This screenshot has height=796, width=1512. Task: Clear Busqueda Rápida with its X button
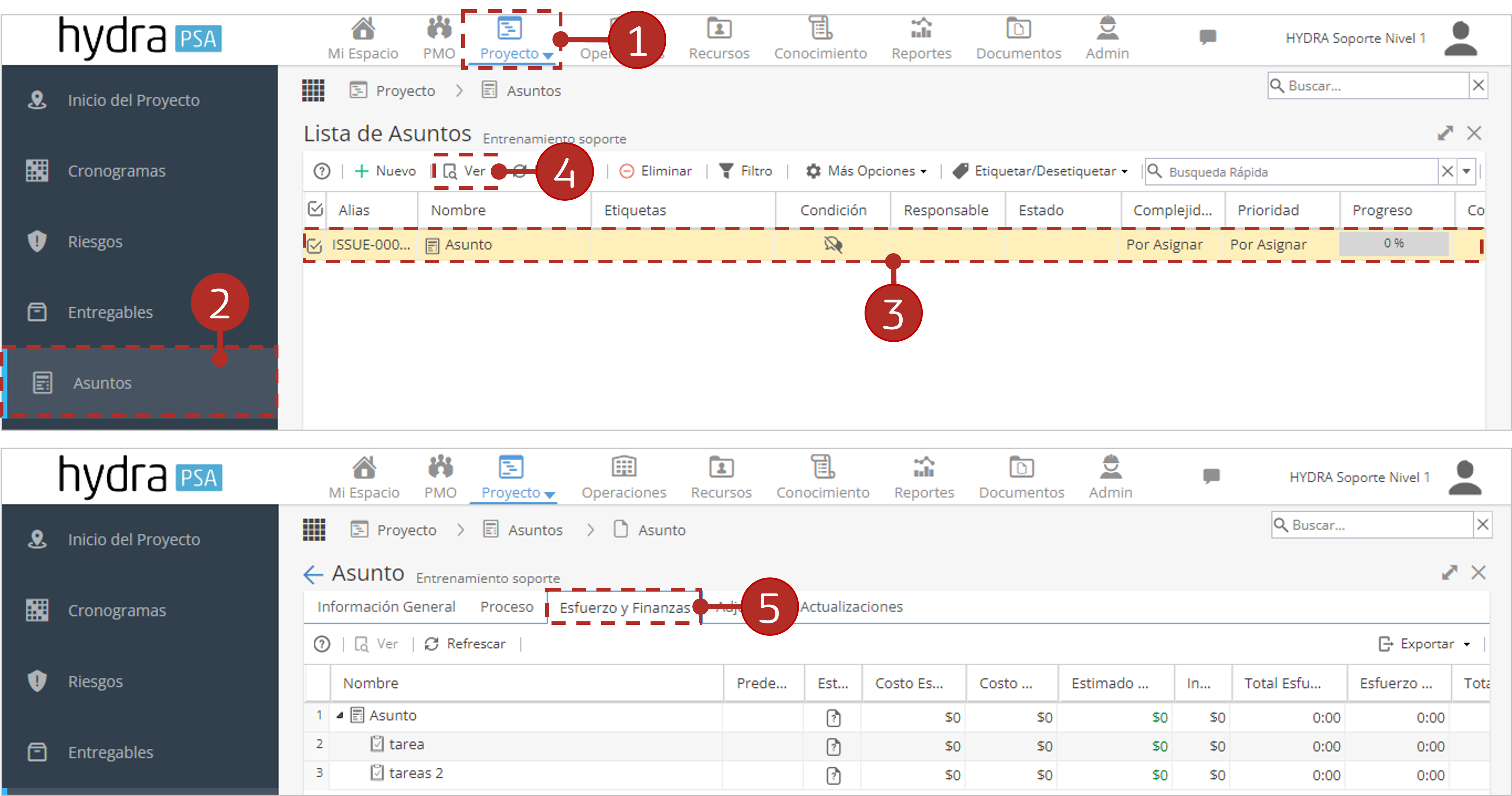click(1448, 172)
